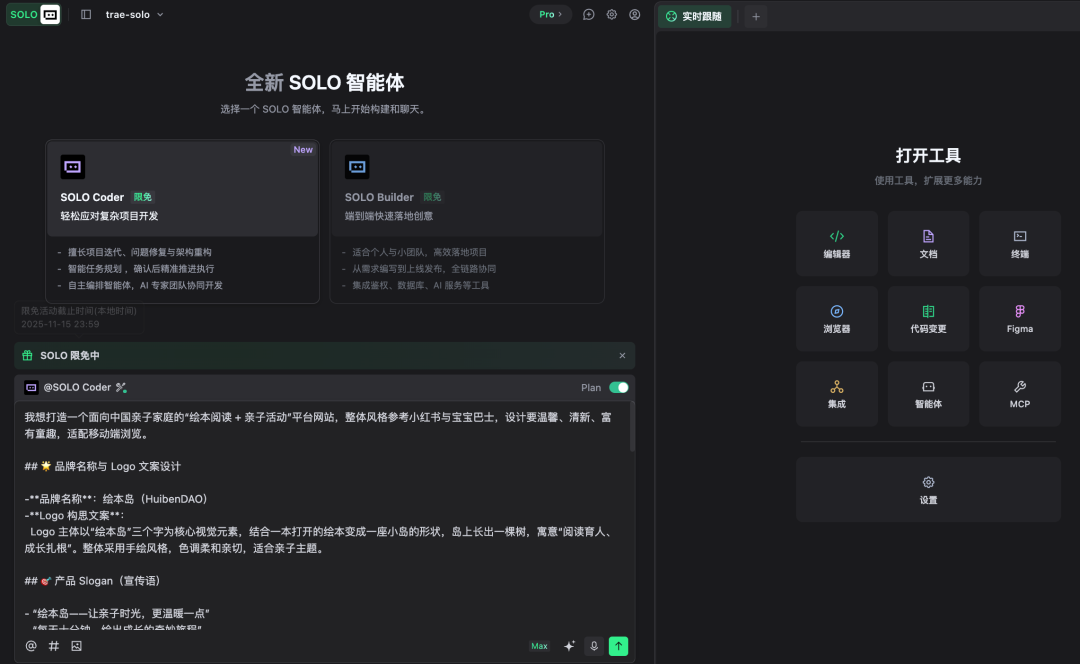Select the SOLO Builder agent card
Image resolution: width=1080 pixels, height=664 pixels.
point(467,222)
